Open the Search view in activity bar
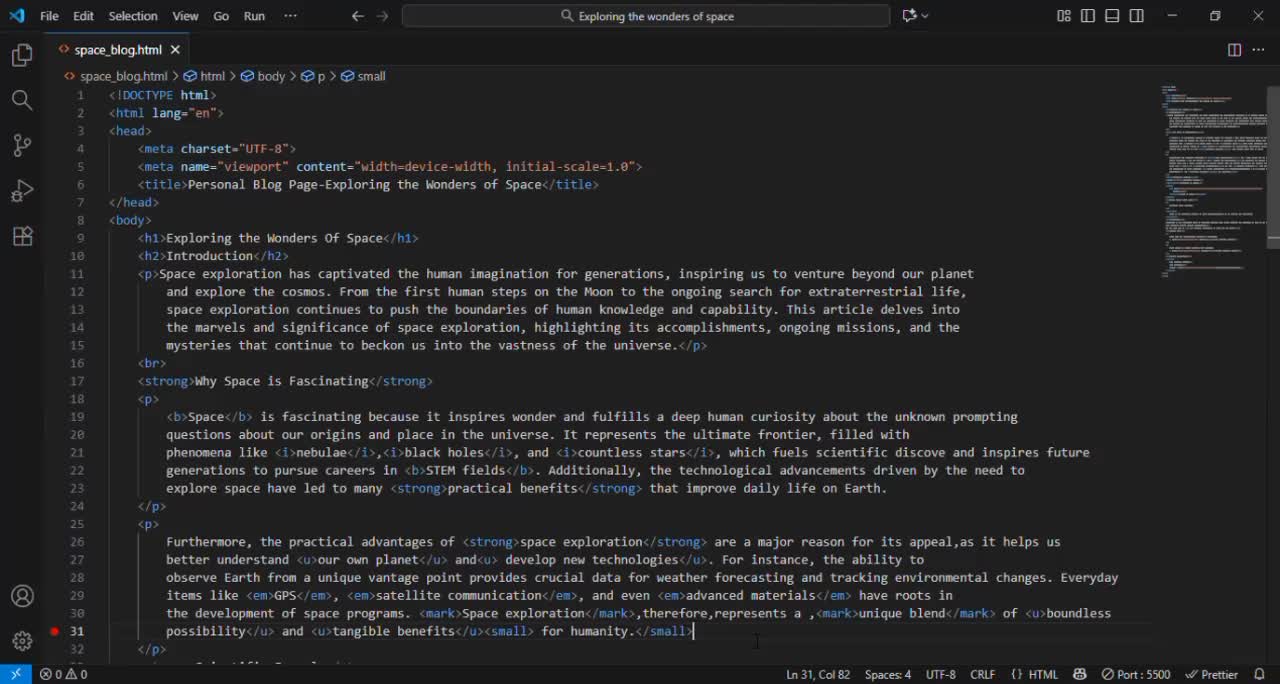The width and height of the screenshot is (1280, 684). pos(22,100)
